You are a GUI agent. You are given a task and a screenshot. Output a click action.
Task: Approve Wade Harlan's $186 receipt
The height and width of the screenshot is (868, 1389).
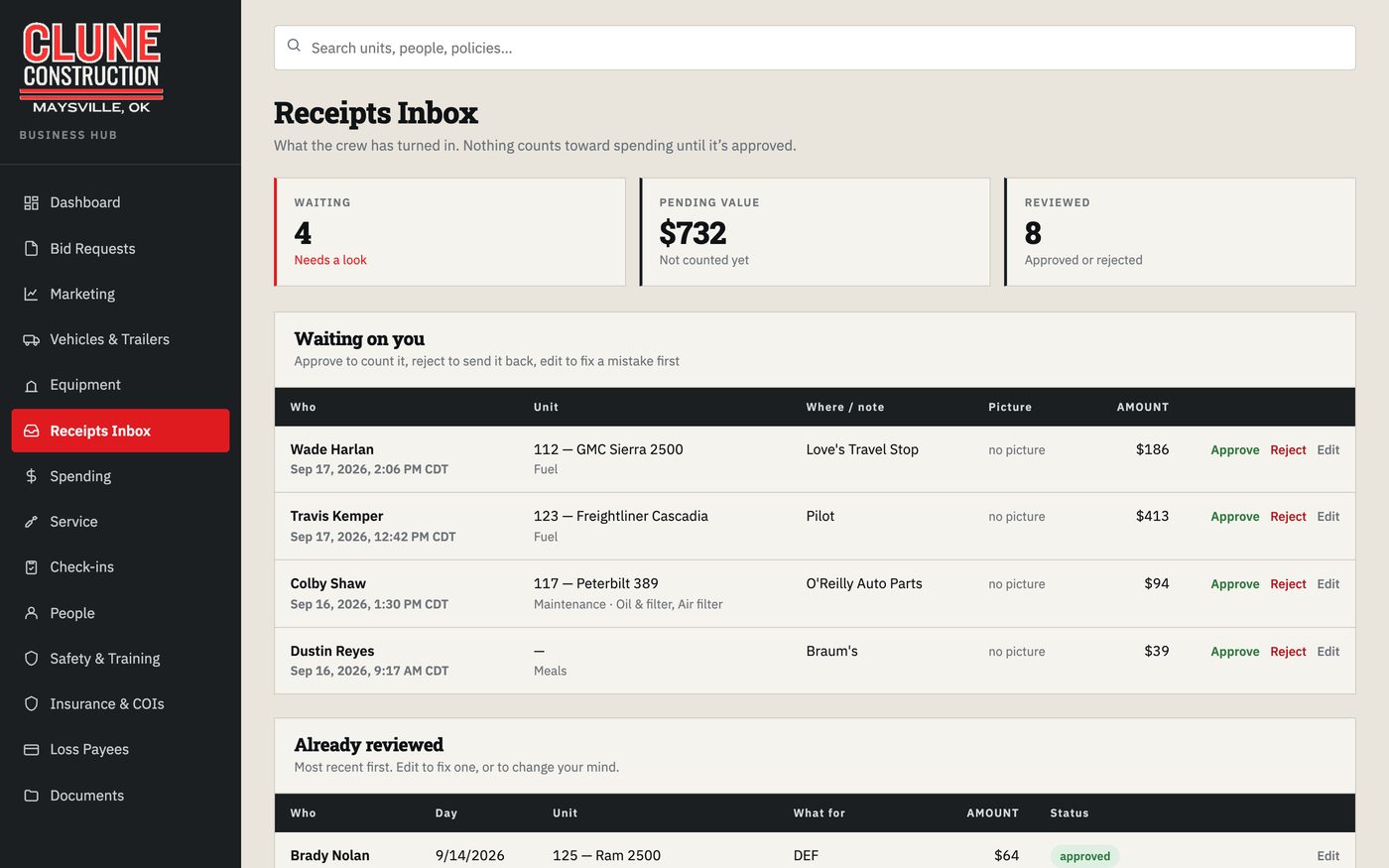[x=1234, y=450]
